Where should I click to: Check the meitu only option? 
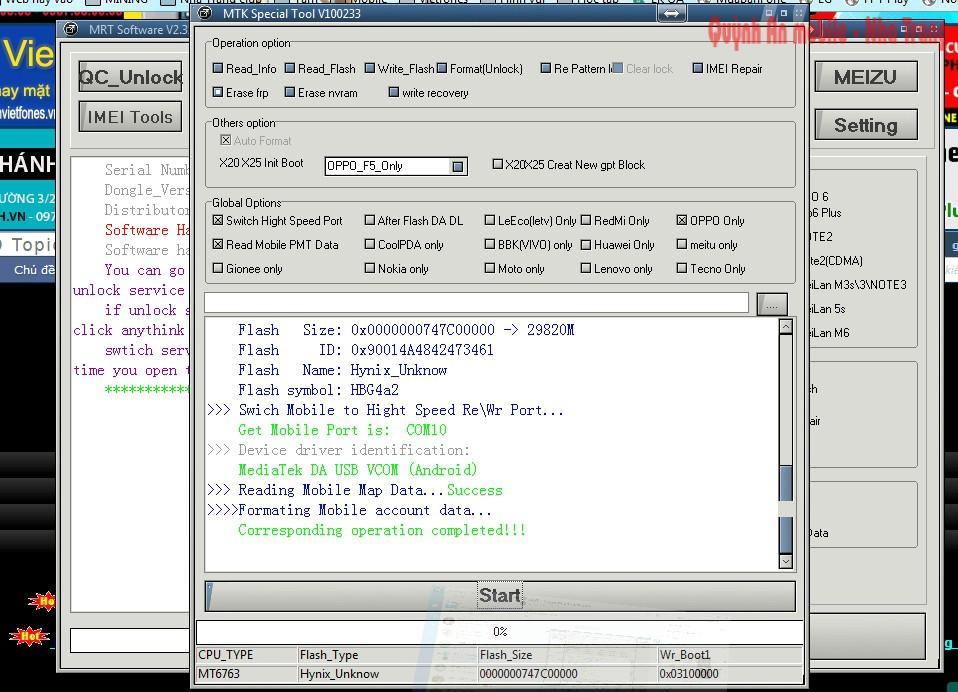[682, 244]
